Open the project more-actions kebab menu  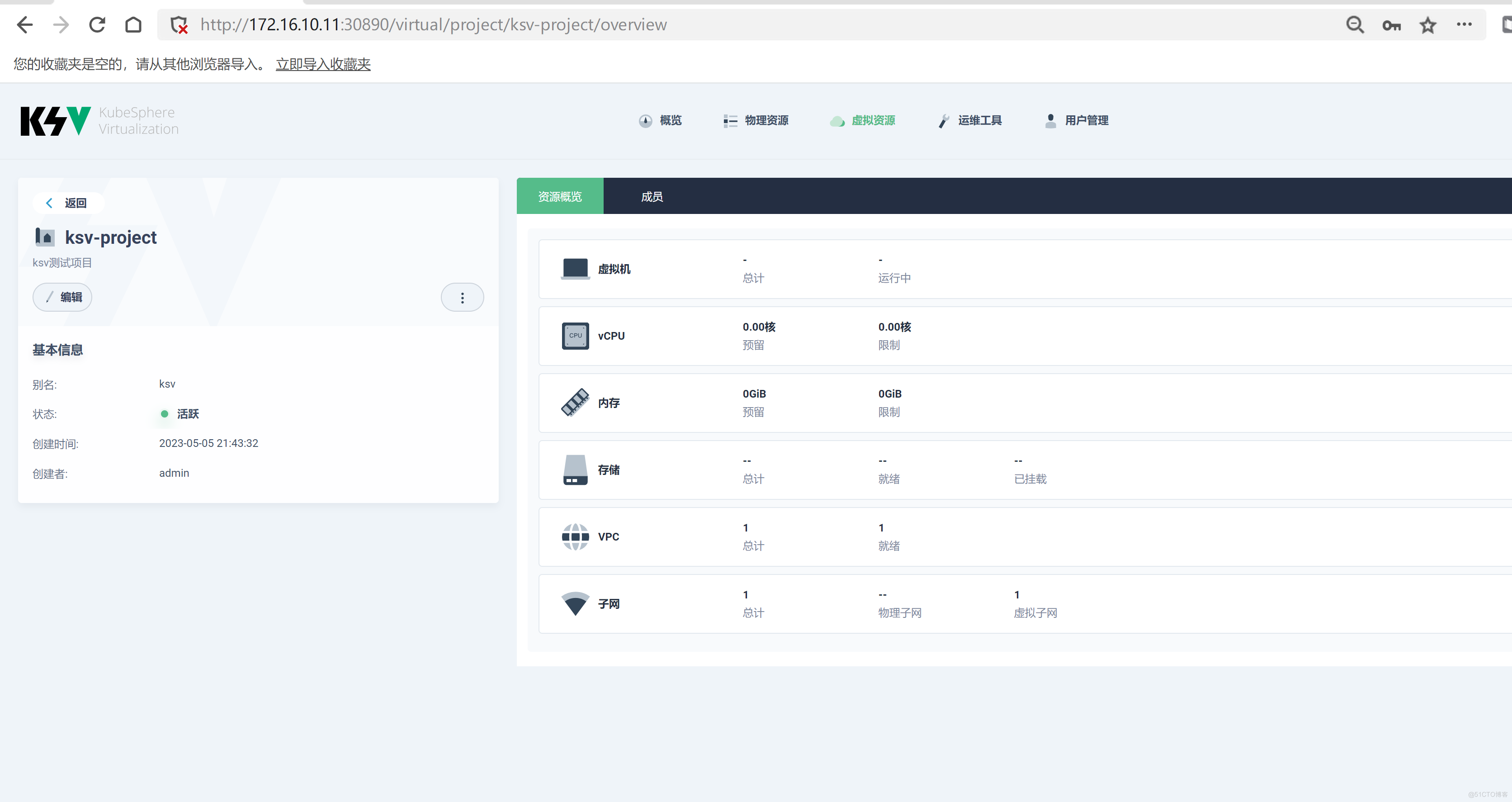[x=463, y=298]
